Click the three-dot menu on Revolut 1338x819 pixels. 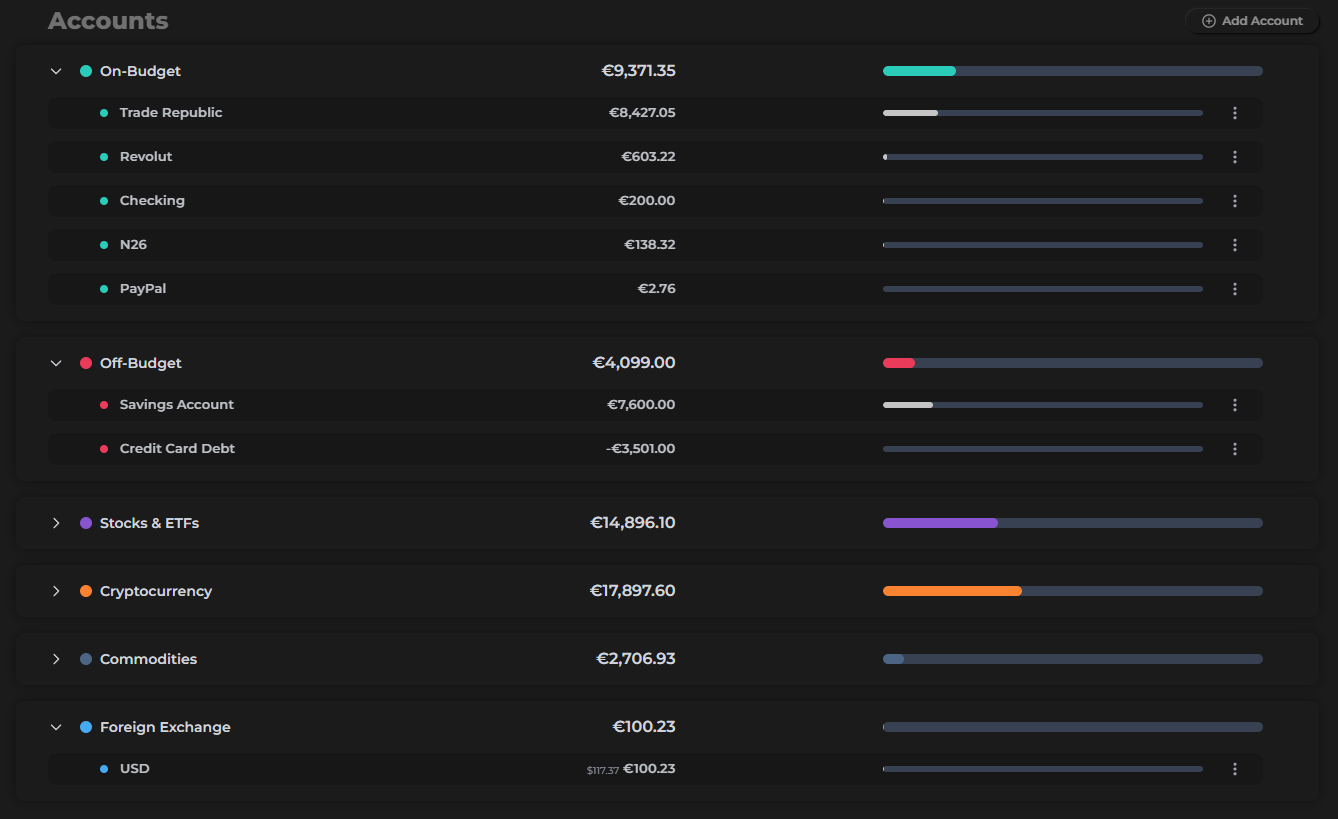click(x=1234, y=157)
